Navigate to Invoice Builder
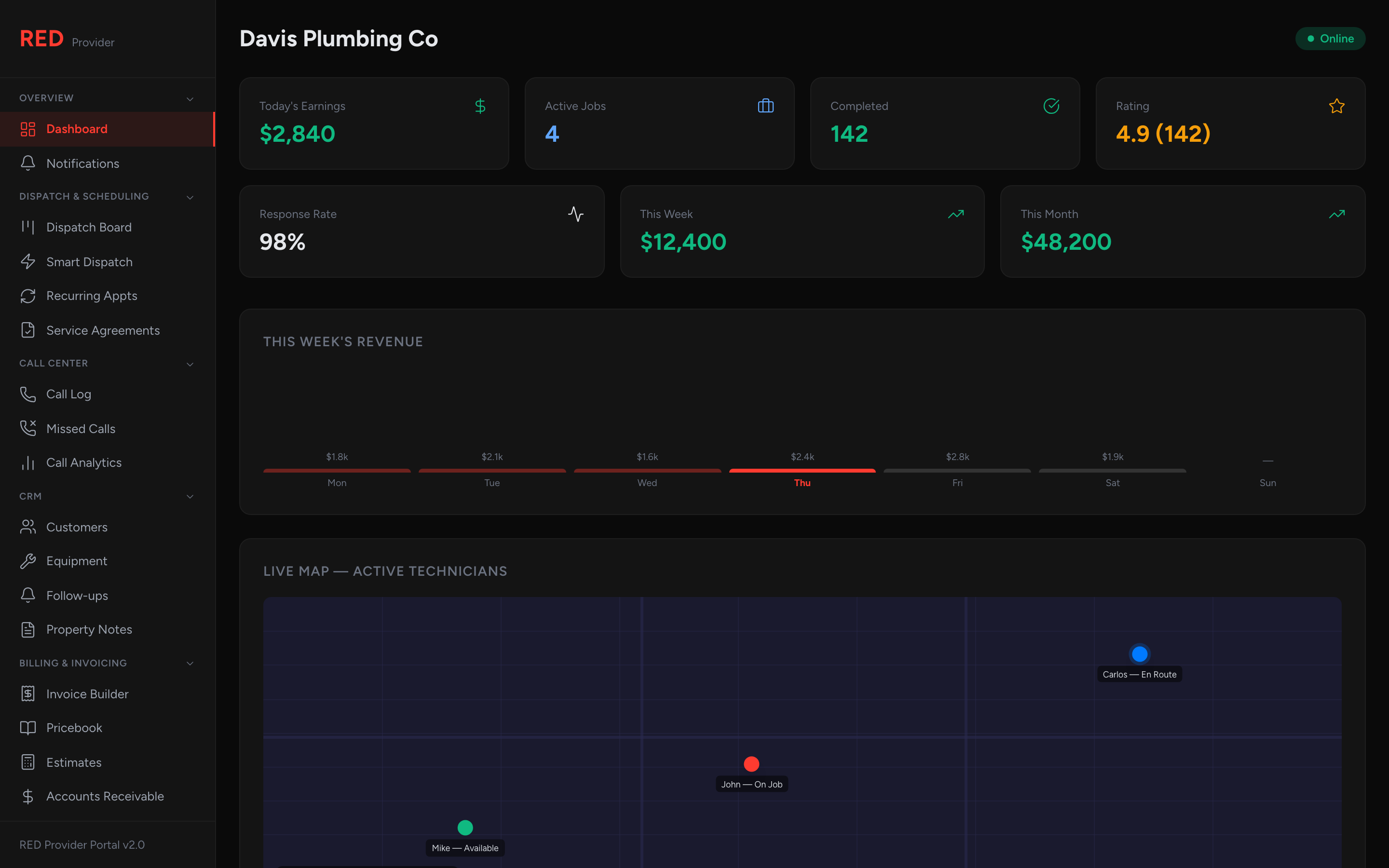 tap(108, 693)
